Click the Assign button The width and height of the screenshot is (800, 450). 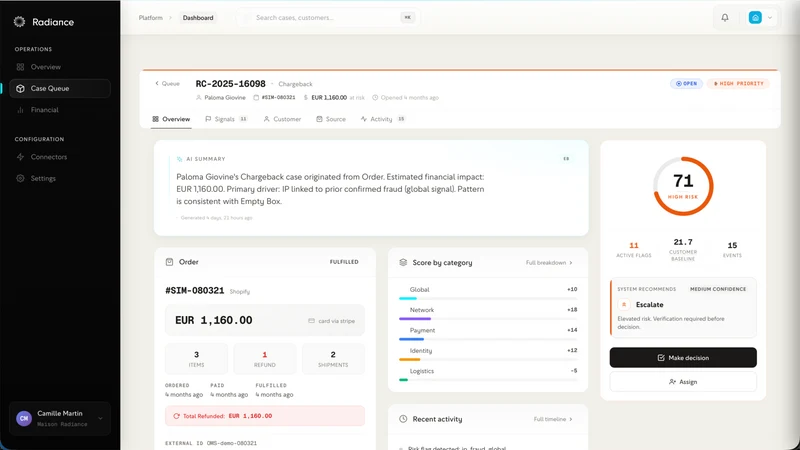coord(683,382)
